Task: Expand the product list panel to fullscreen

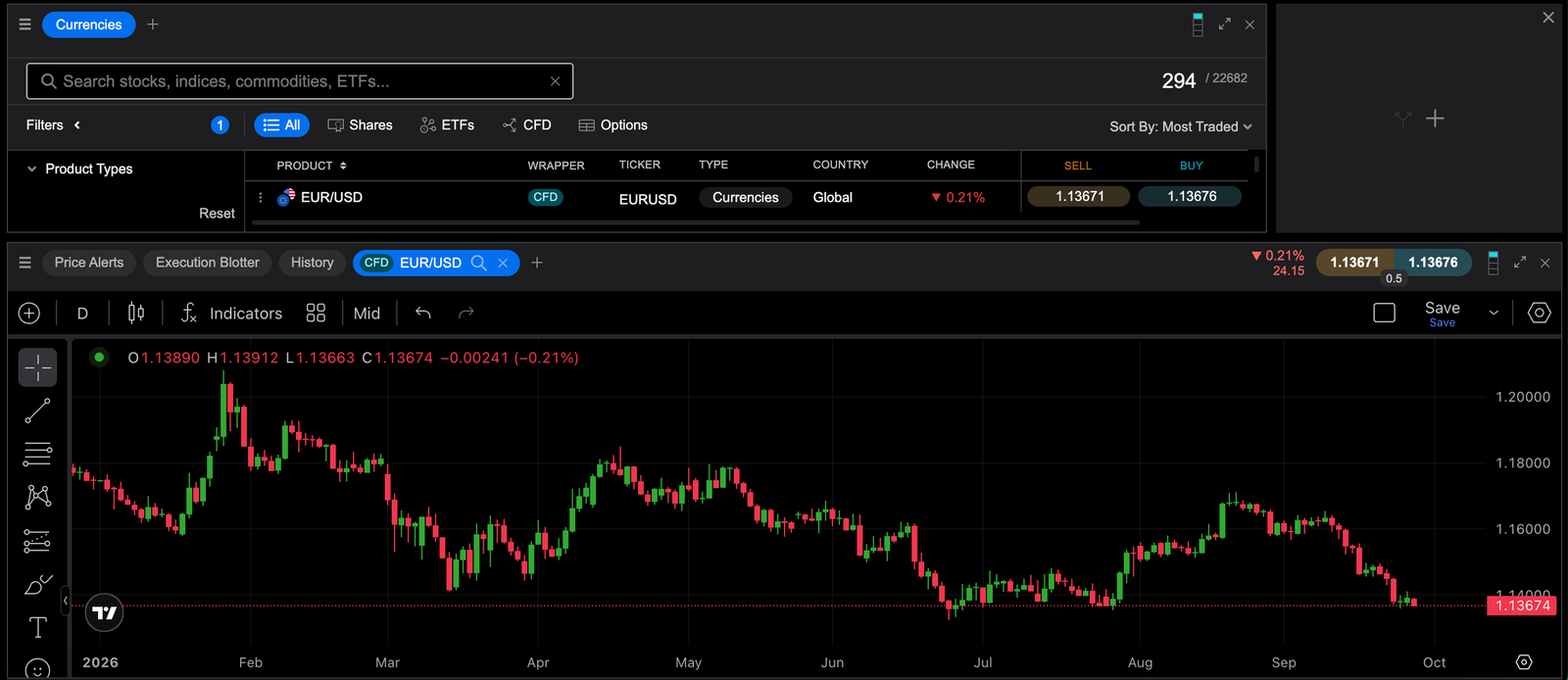Action: (x=1225, y=24)
